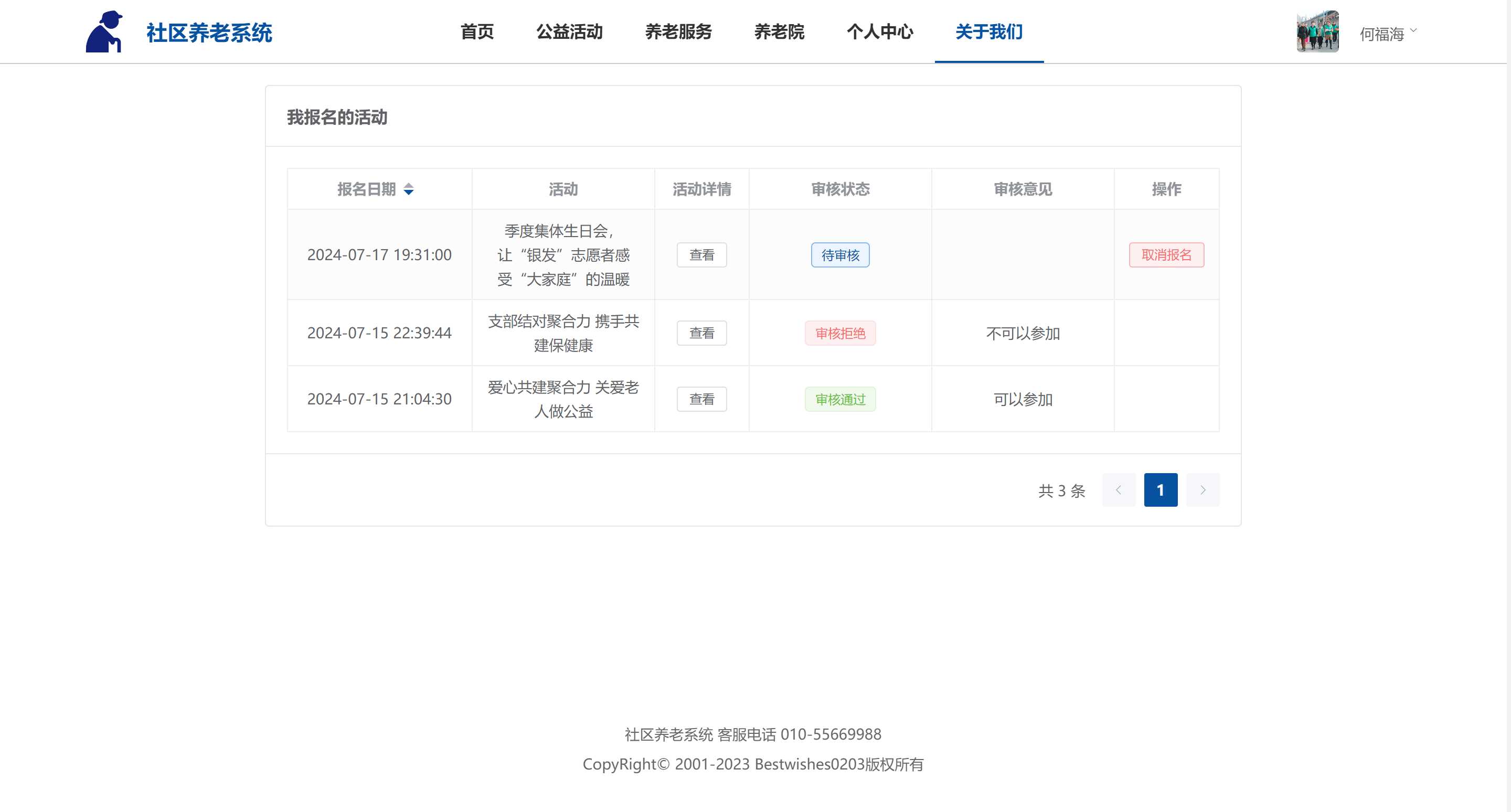The width and height of the screenshot is (1511, 812).
Task: Expand the 何福海 user dropdown arrow
Action: [x=1413, y=30]
